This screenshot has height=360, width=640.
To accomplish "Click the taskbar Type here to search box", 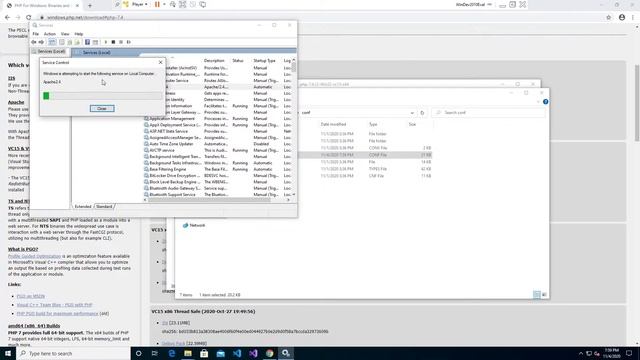I will (x=73, y=353).
